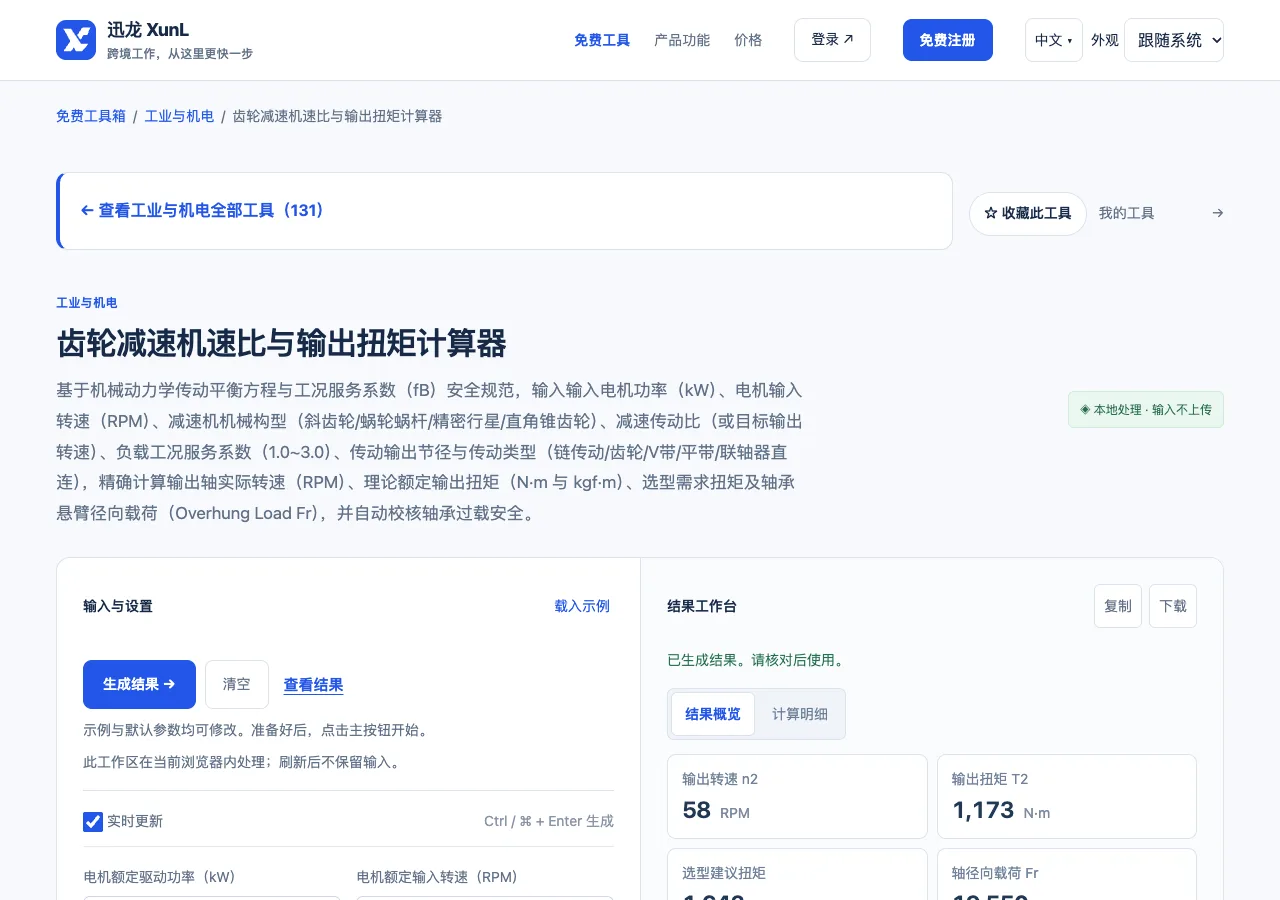Click the 清空 button
Viewport: 1280px width, 900px height.
(237, 684)
